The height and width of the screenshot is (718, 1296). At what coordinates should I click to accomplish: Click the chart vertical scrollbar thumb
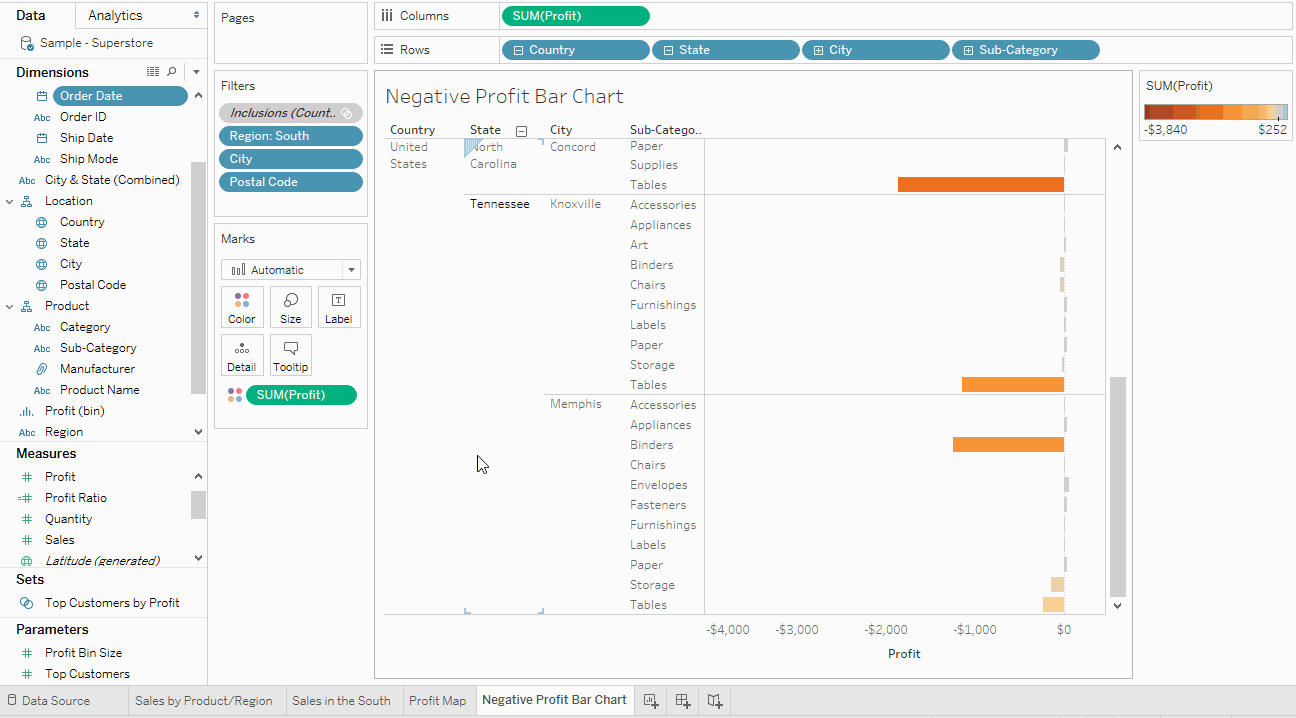coord(1118,487)
